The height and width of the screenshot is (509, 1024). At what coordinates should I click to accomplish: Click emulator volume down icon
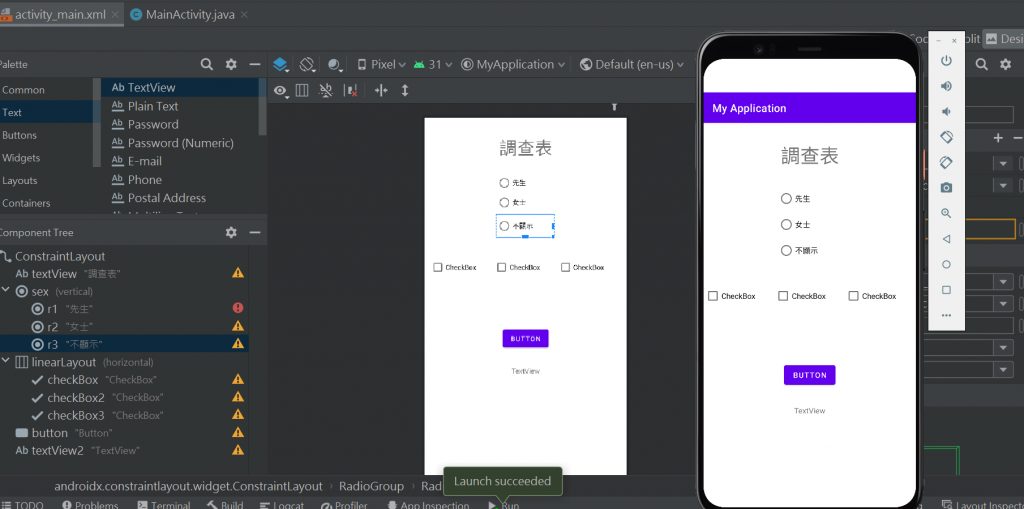(x=946, y=112)
